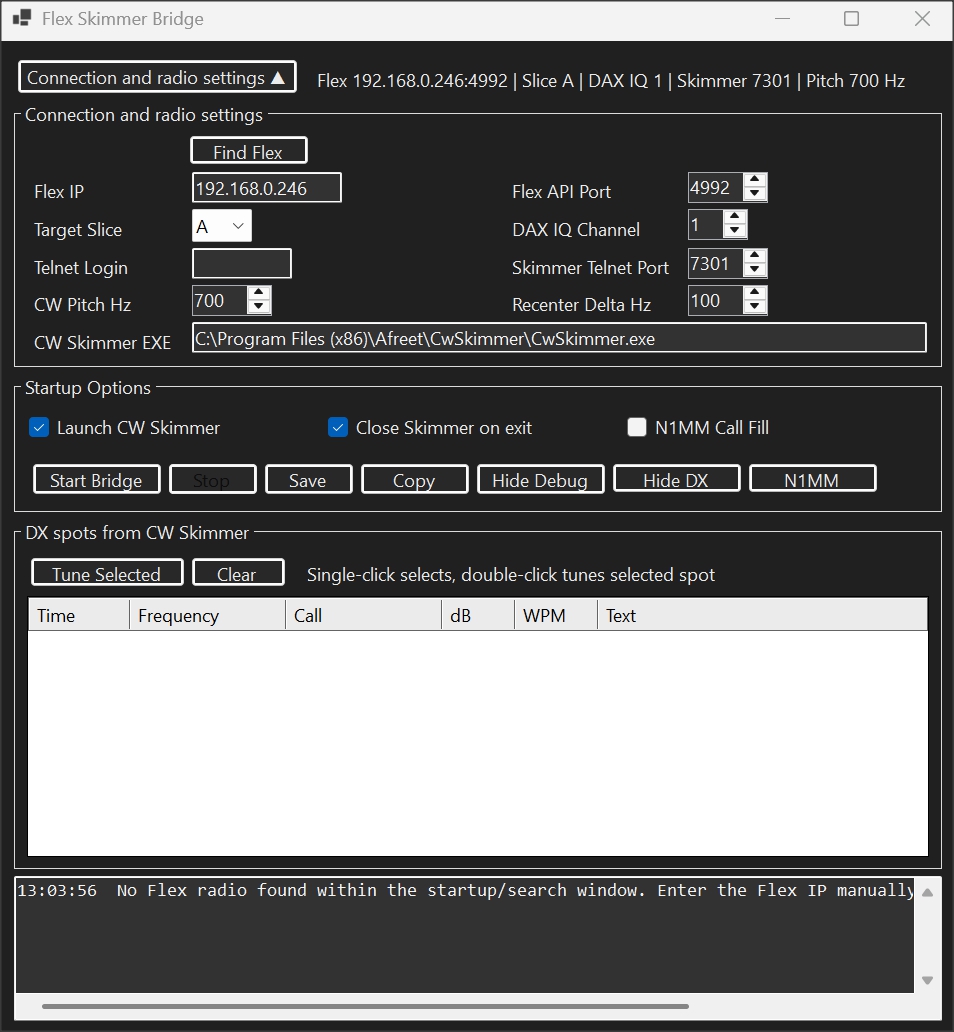Screen dimensions: 954x1032
Task: Increase the Skimmer Telnet Port value
Action: point(755,256)
